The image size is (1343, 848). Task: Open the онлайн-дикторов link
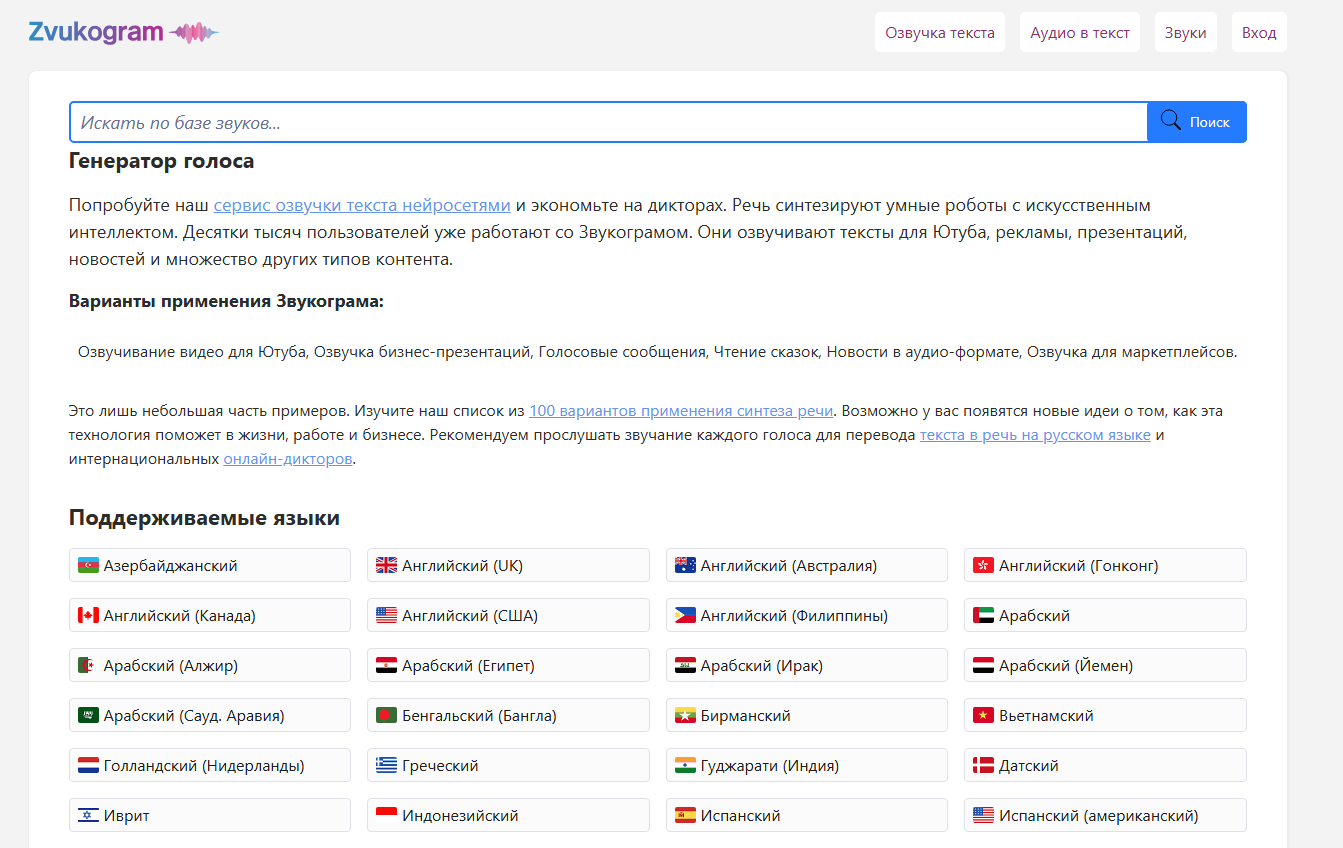(288, 459)
